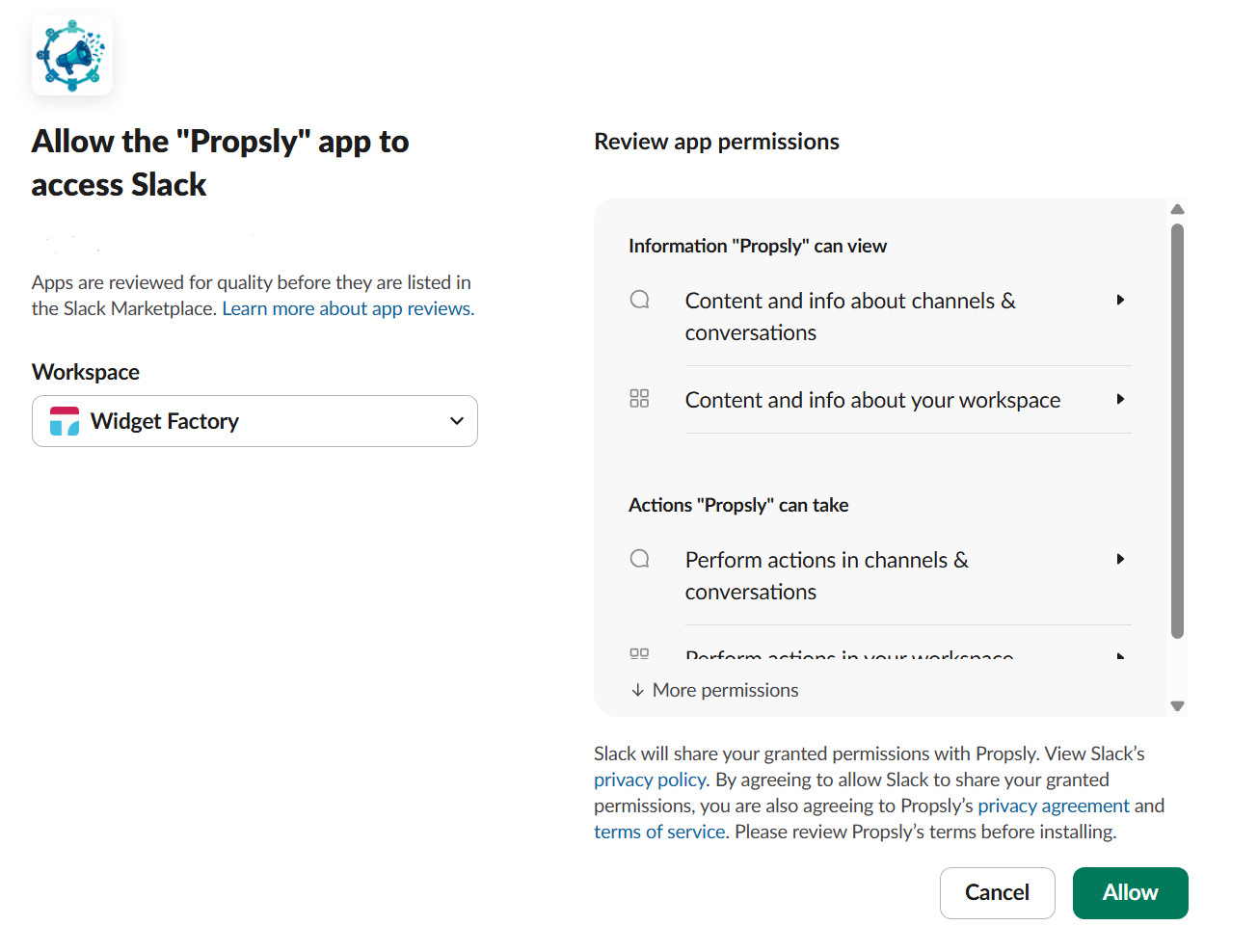Expand 'Content and info about channels & conversations'
This screenshot has width=1258, height=952.
coord(1120,300)
